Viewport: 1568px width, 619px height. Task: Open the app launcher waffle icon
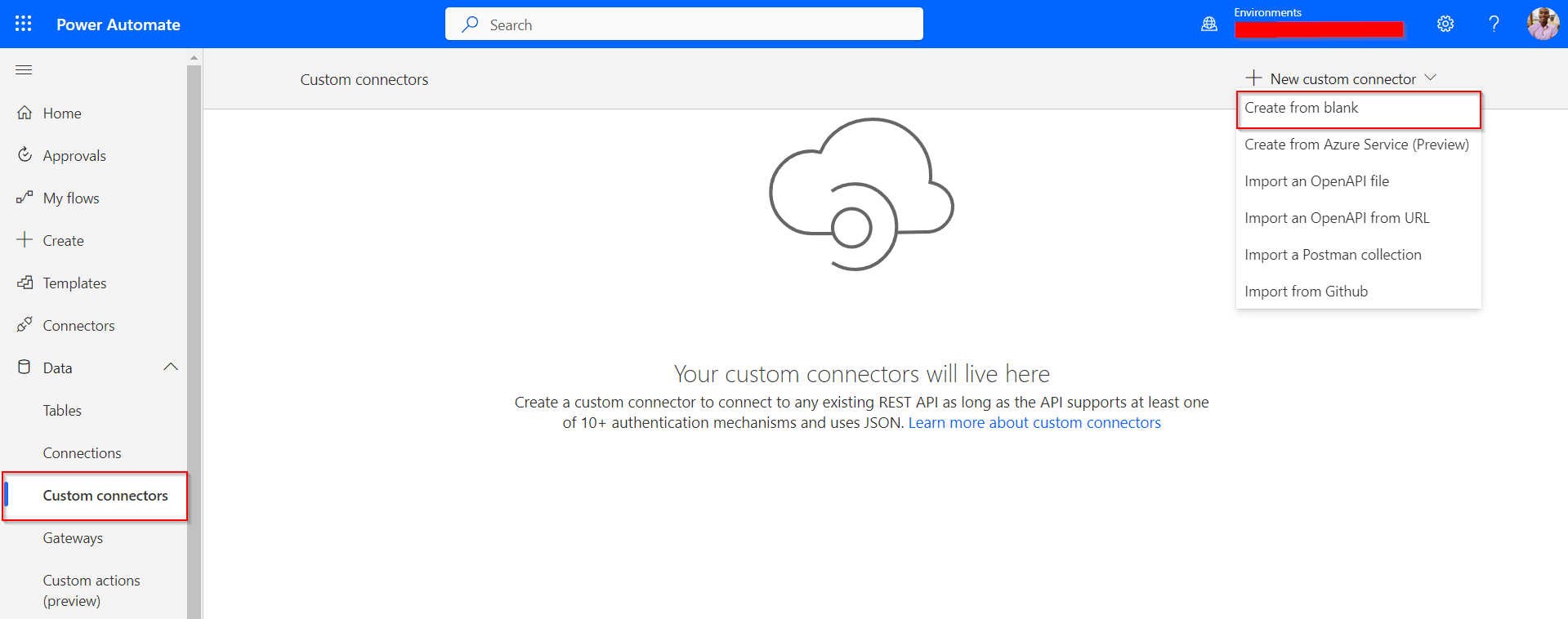[x=24, y=24]
